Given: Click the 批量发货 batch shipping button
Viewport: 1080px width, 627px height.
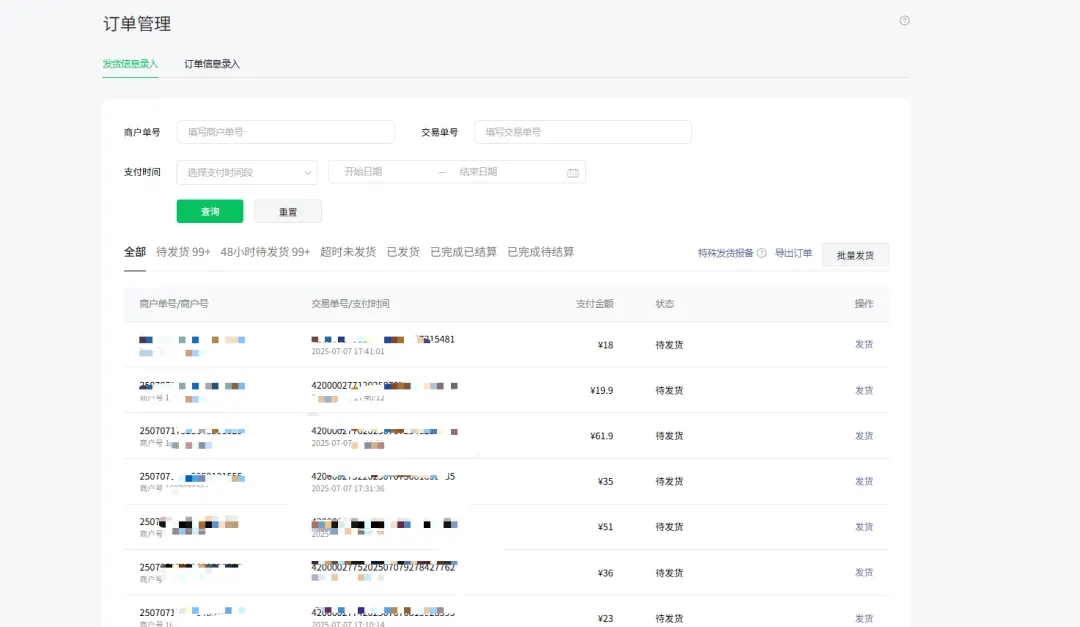Looking at the screenshot, I should 855,255.
